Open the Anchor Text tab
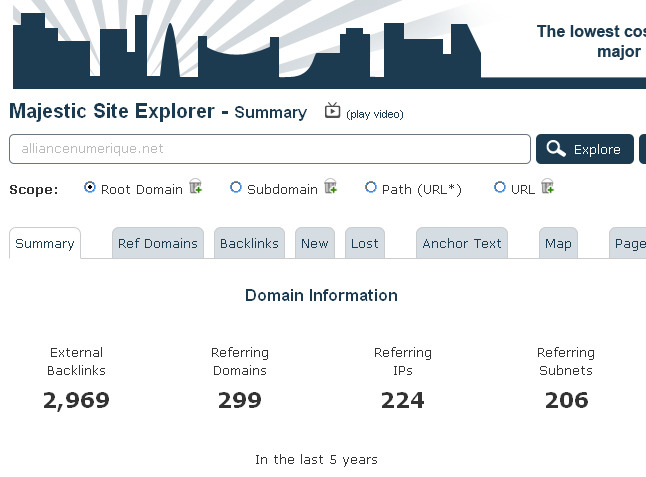This screenshot has width=646, height=477. pyautogui.click(x=462, y=243)
